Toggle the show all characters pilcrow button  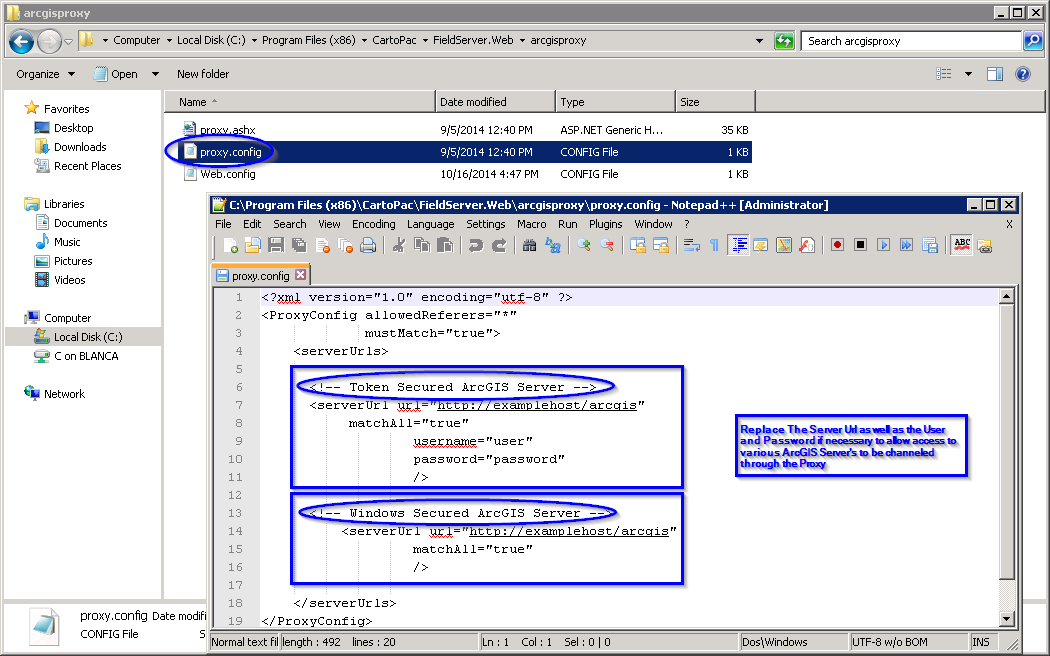pyautogui.click(x=714, y=245)
